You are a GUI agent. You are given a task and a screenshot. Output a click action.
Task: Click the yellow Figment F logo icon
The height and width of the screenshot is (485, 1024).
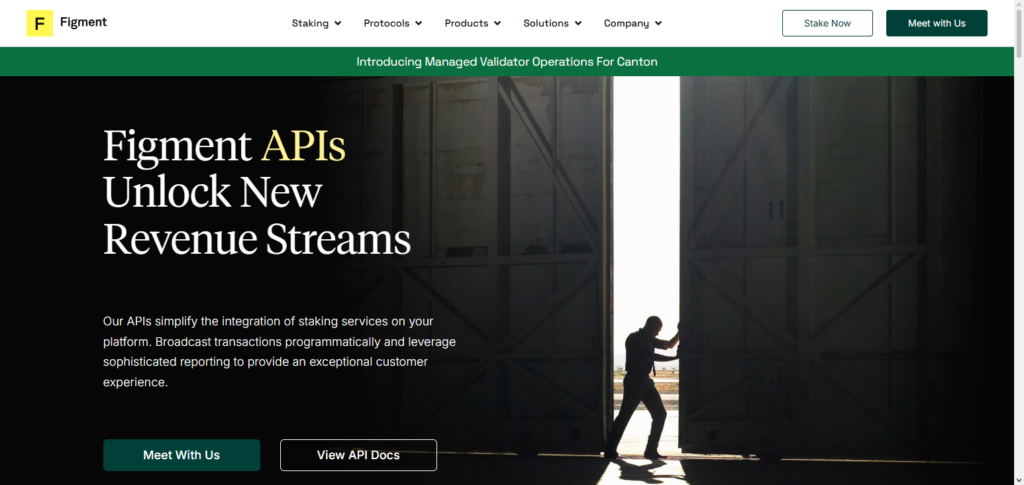point(39,23)
